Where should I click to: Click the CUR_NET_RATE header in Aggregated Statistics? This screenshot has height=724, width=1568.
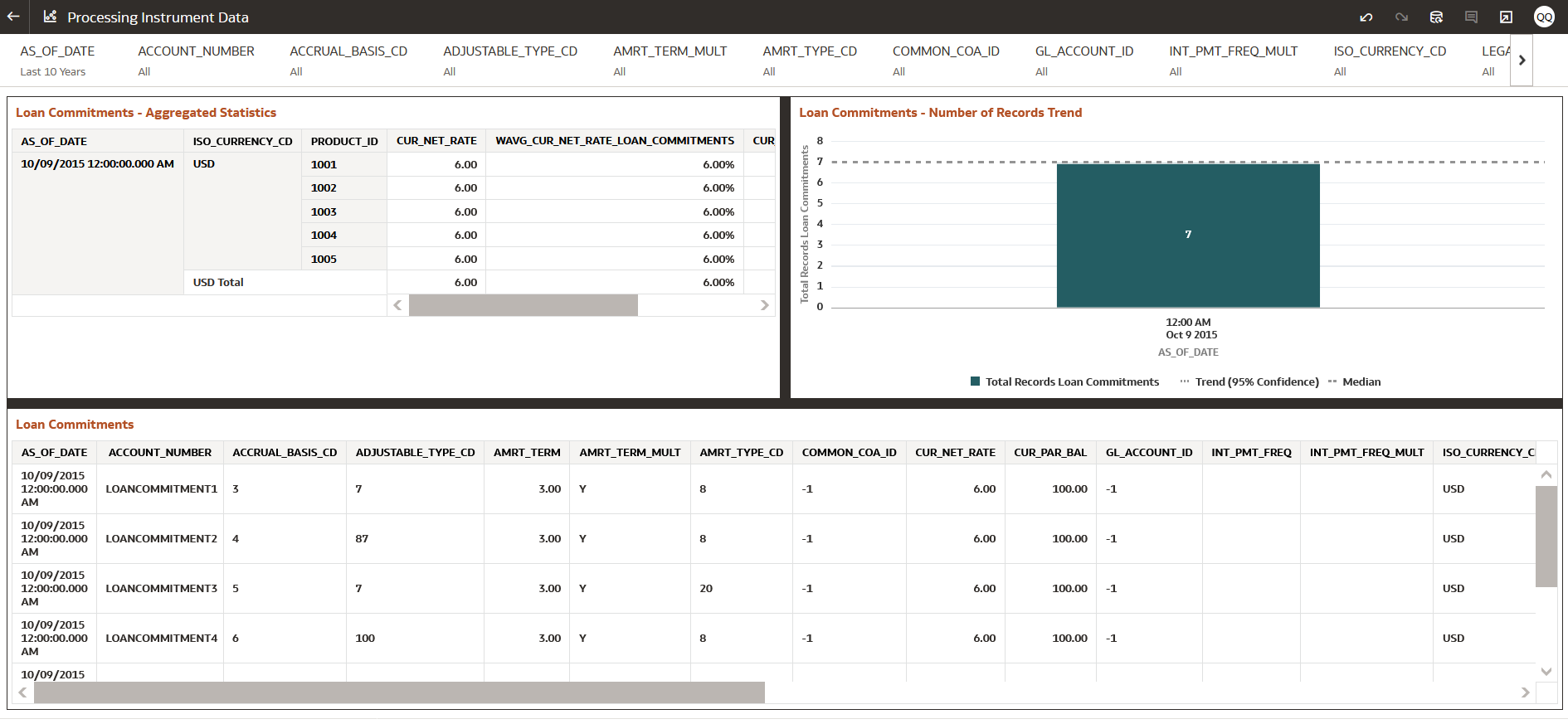click(436, 141)
